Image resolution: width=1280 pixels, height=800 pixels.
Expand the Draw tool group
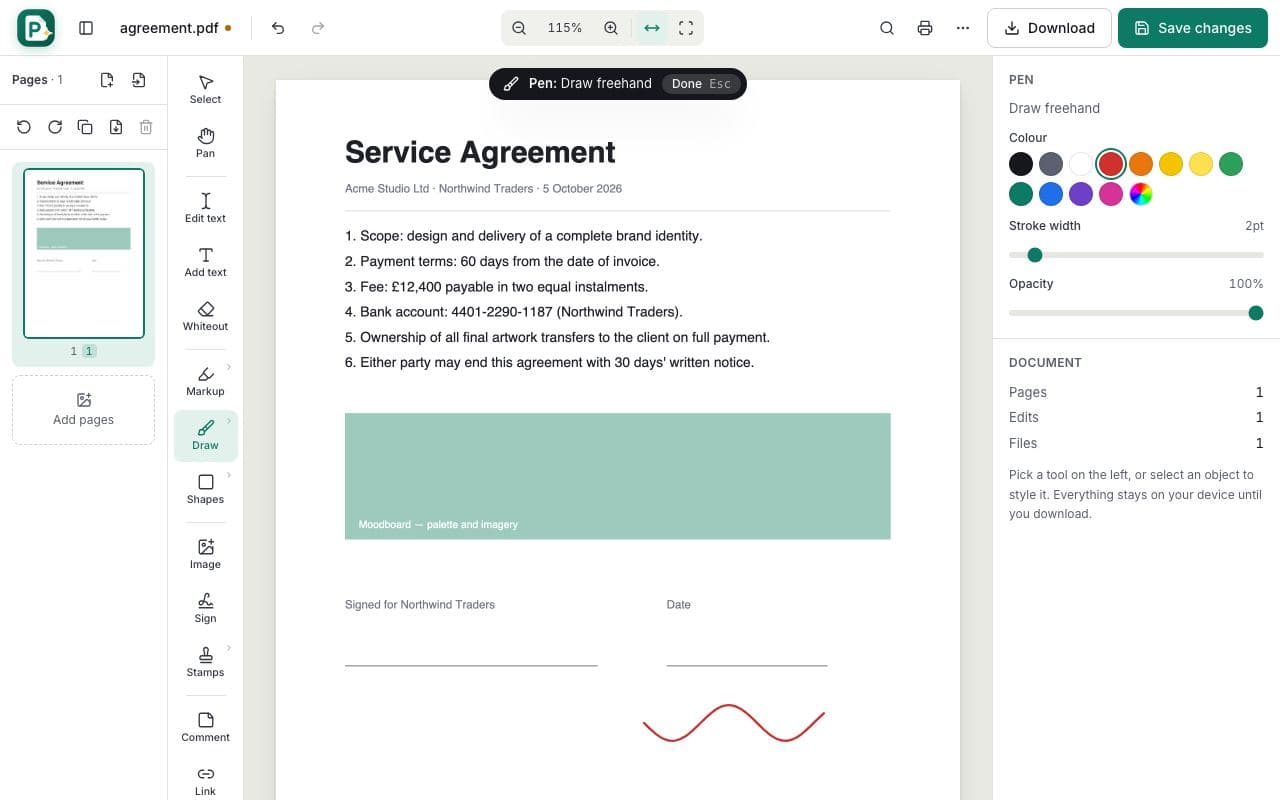tap(229, 421)
